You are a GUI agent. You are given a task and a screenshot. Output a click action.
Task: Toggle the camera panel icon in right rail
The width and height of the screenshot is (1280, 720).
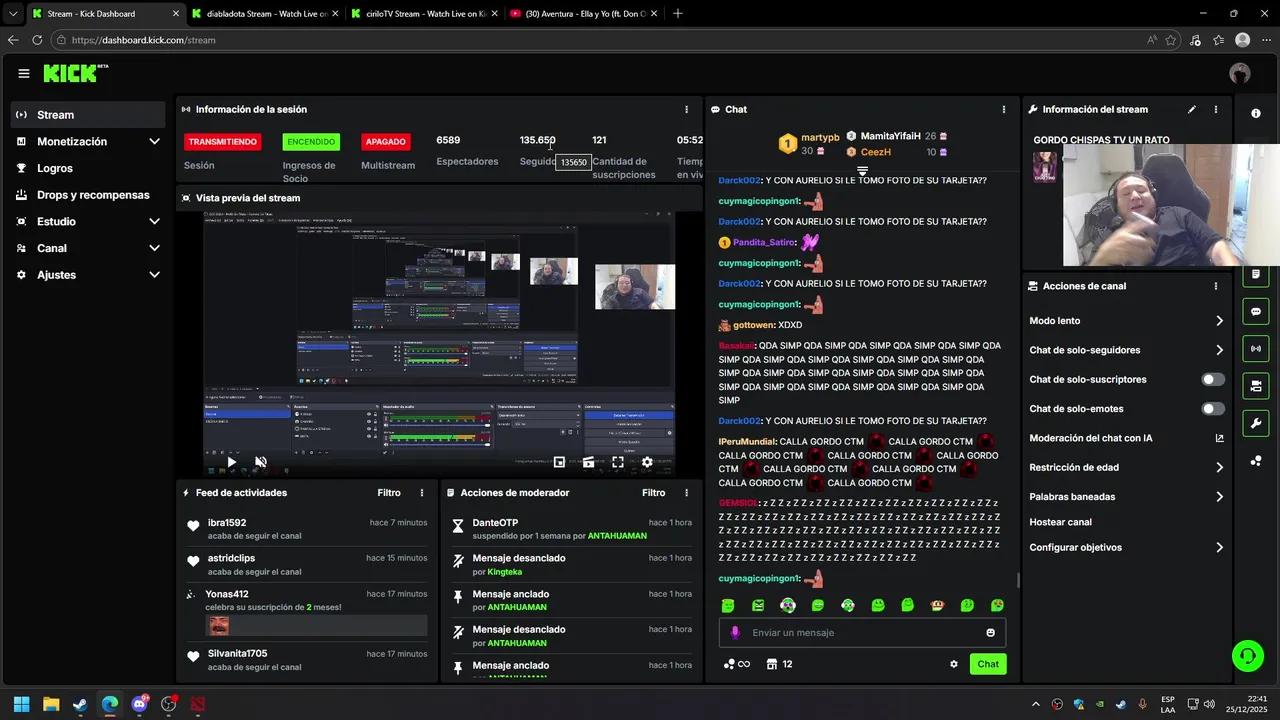coord(1256,386)
